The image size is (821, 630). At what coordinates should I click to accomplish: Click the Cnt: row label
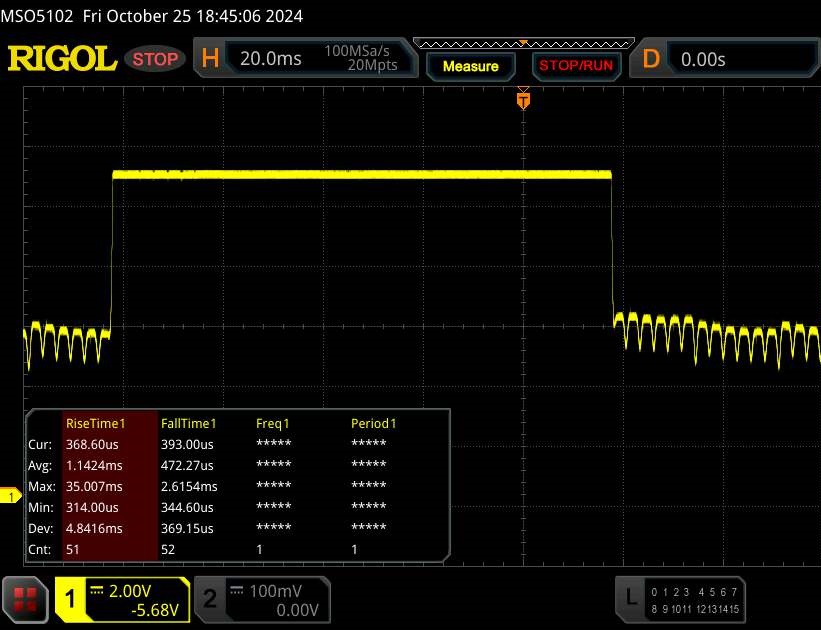39,549
